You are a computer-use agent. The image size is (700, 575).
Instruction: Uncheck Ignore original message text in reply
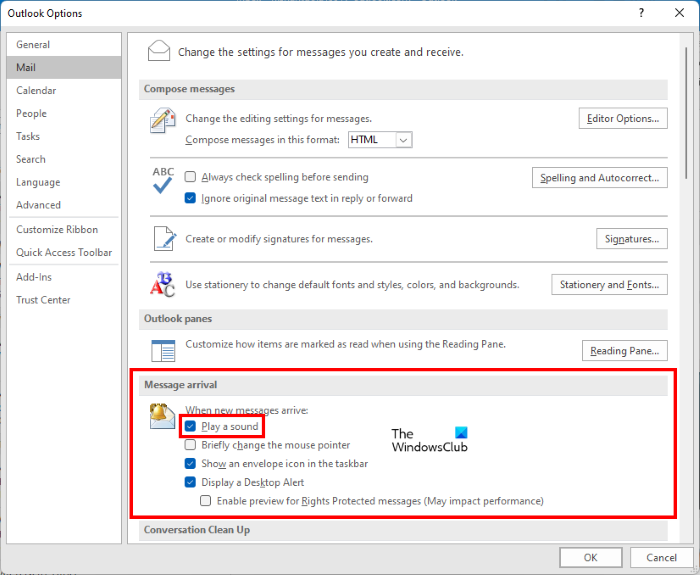[190, 198]
